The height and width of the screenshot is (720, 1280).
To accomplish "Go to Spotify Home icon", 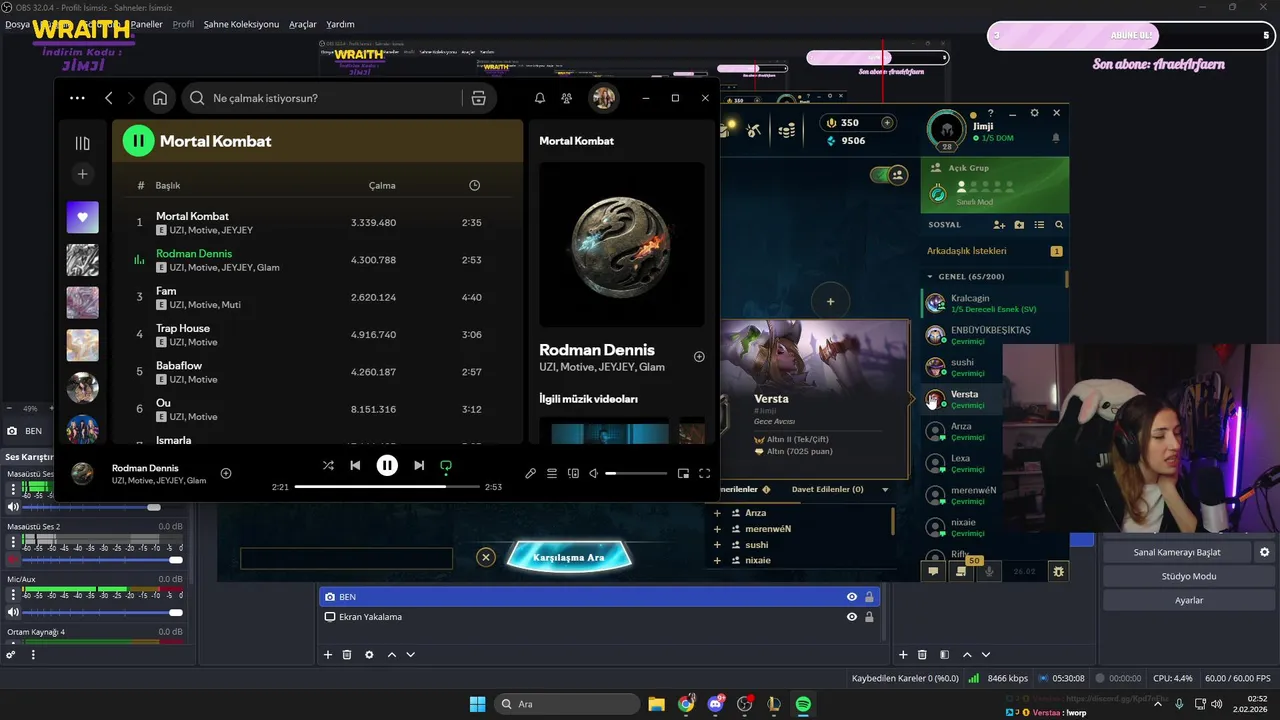I will pyautogui.click(x=160, y=98).
